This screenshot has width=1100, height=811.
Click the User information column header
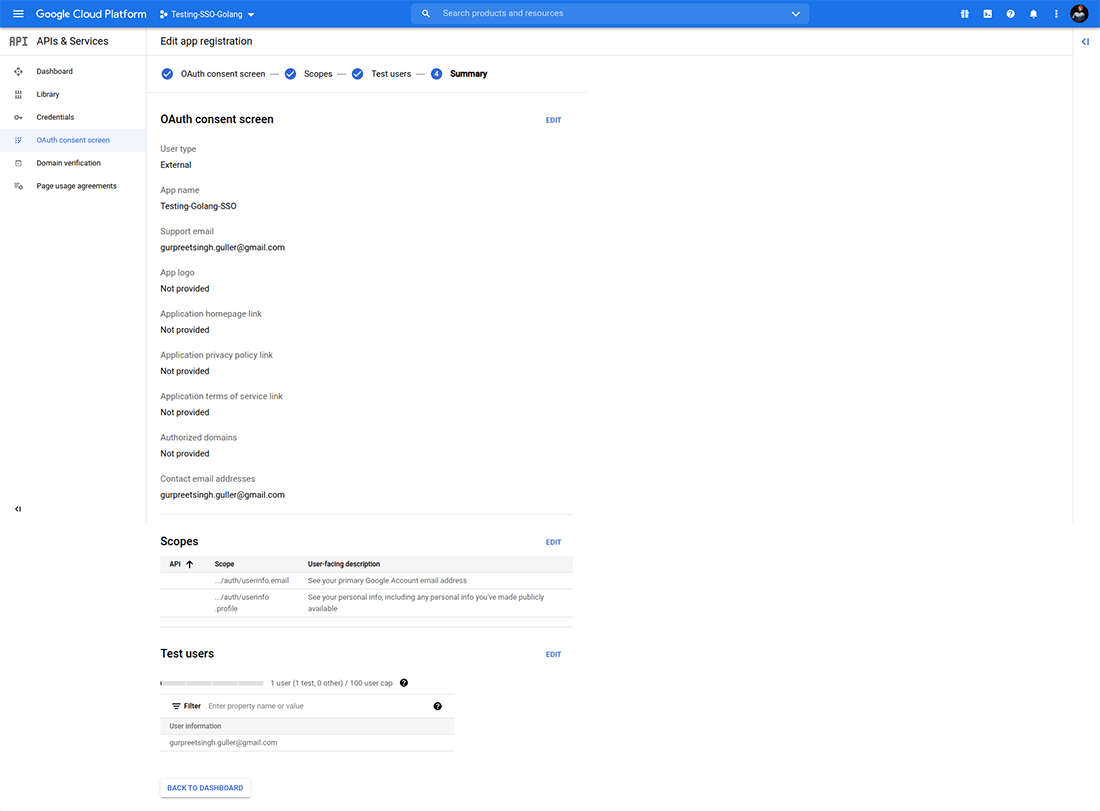[x=195, y=726]
